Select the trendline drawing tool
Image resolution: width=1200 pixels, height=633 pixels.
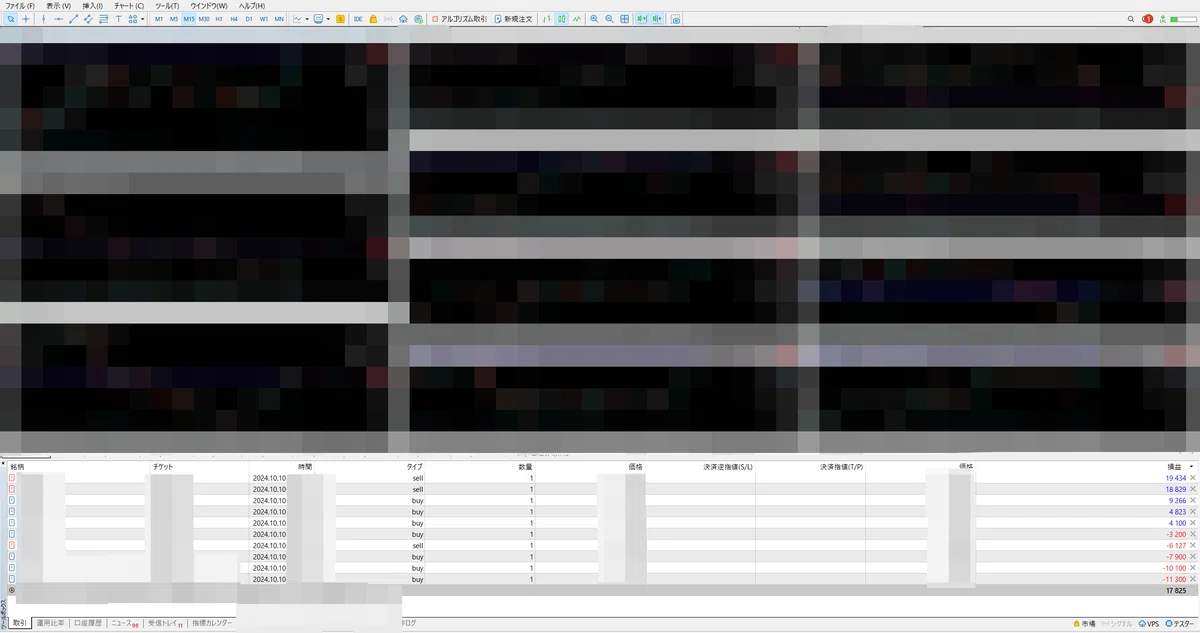click(x=73, y=19)
